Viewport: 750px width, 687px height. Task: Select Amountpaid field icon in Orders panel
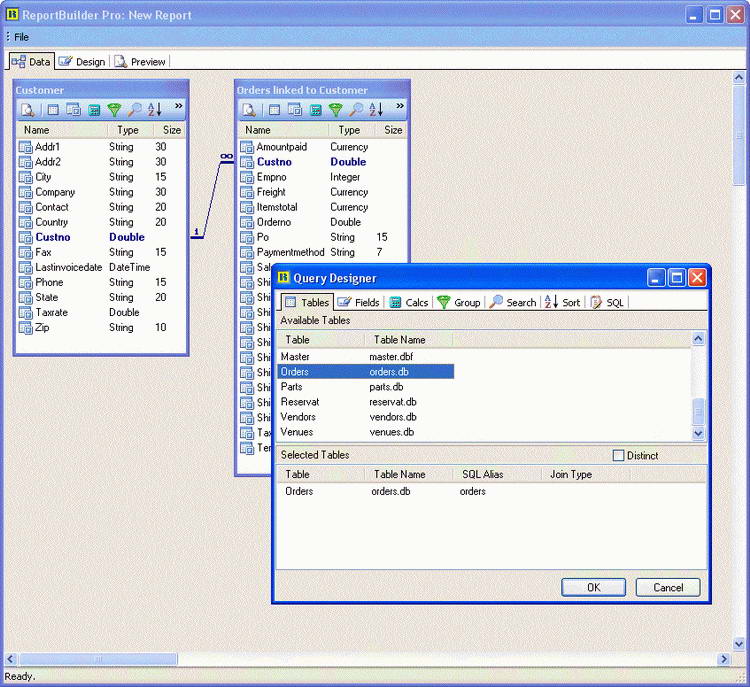247,147
